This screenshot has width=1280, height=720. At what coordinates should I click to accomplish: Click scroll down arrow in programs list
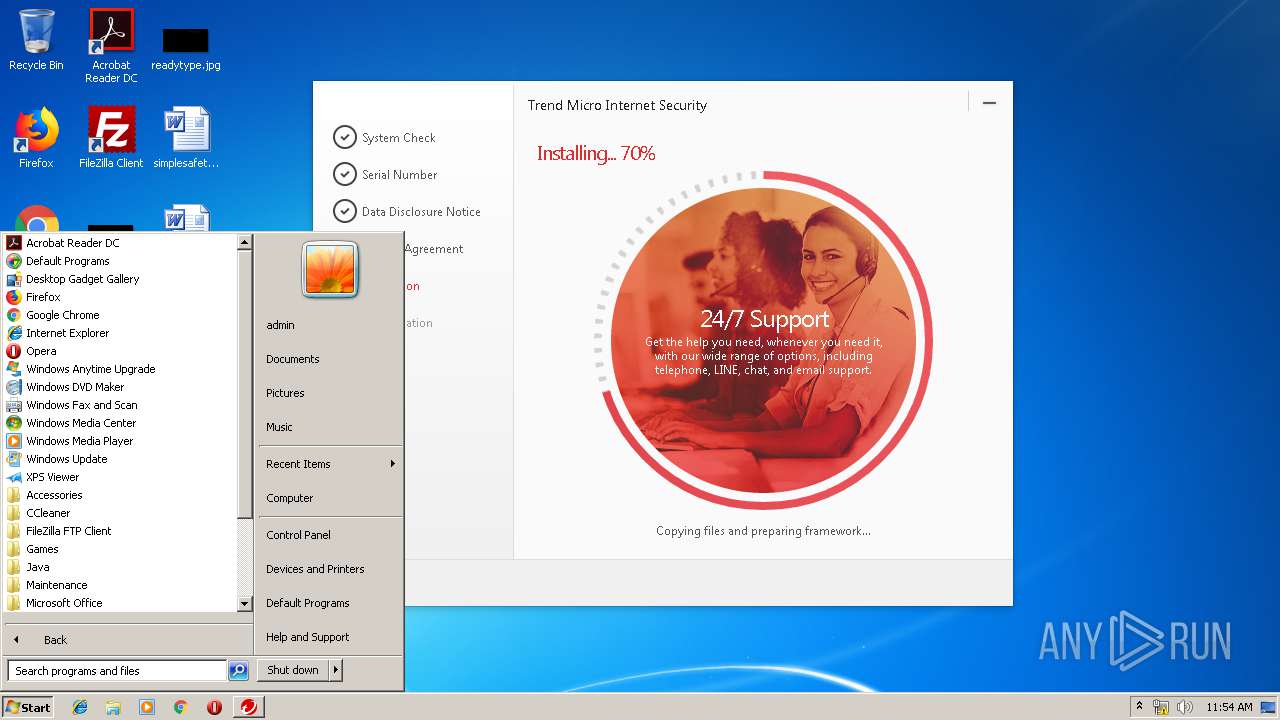[x=244, y=604]
